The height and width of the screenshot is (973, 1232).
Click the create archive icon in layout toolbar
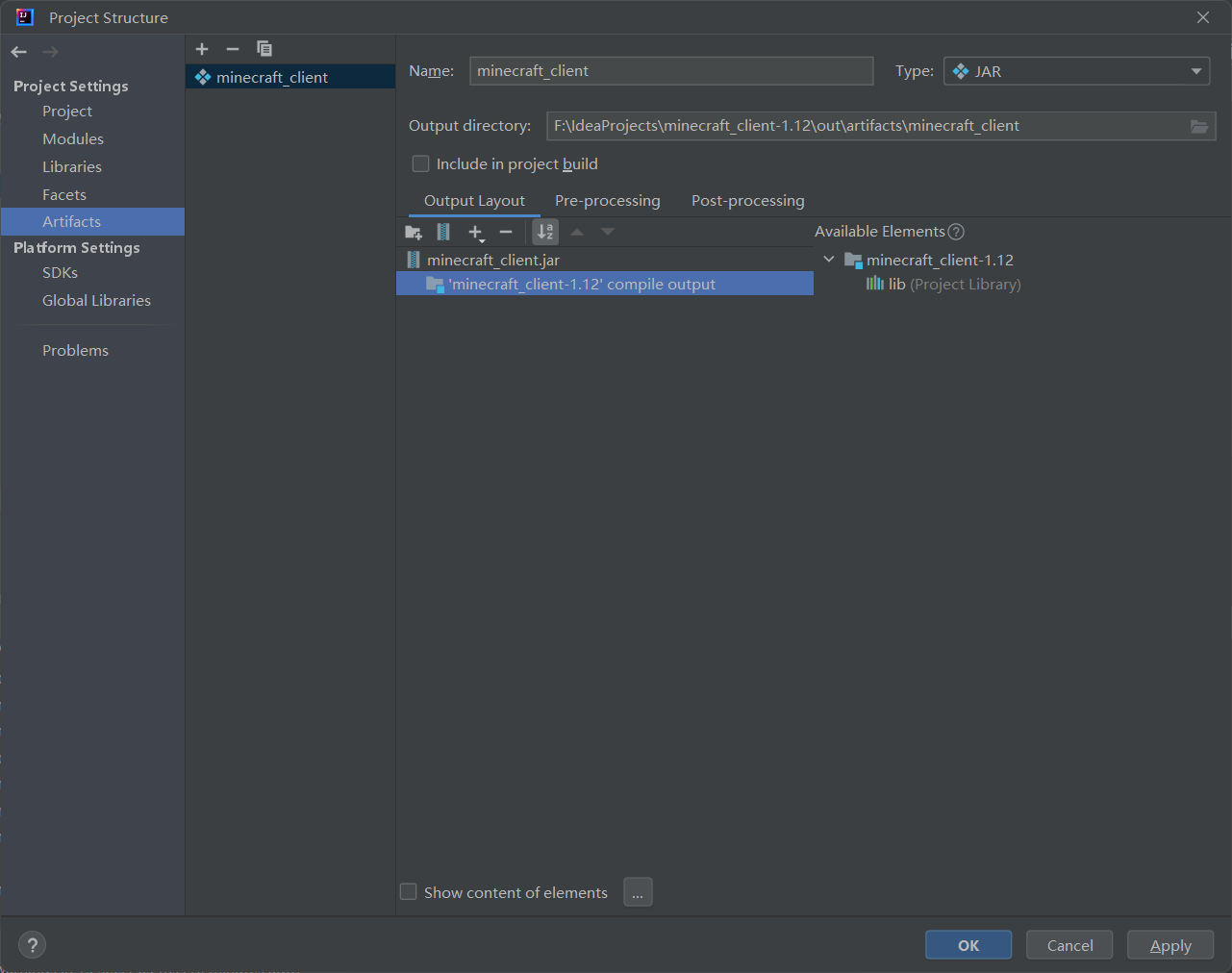[443, 232]
